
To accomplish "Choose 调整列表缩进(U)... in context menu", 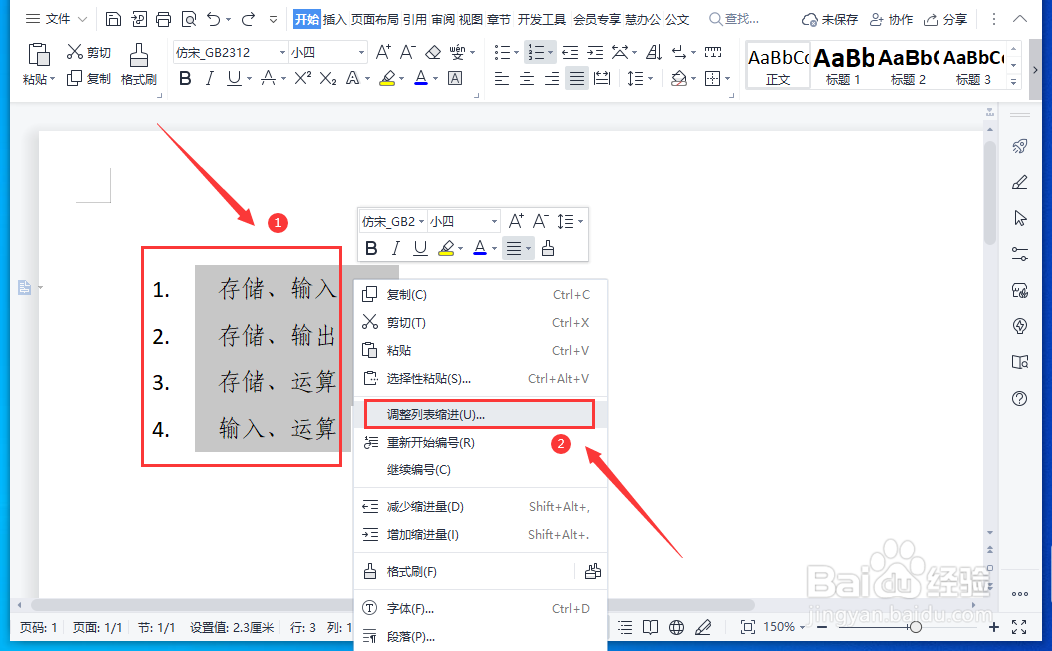I will (480, 414).
